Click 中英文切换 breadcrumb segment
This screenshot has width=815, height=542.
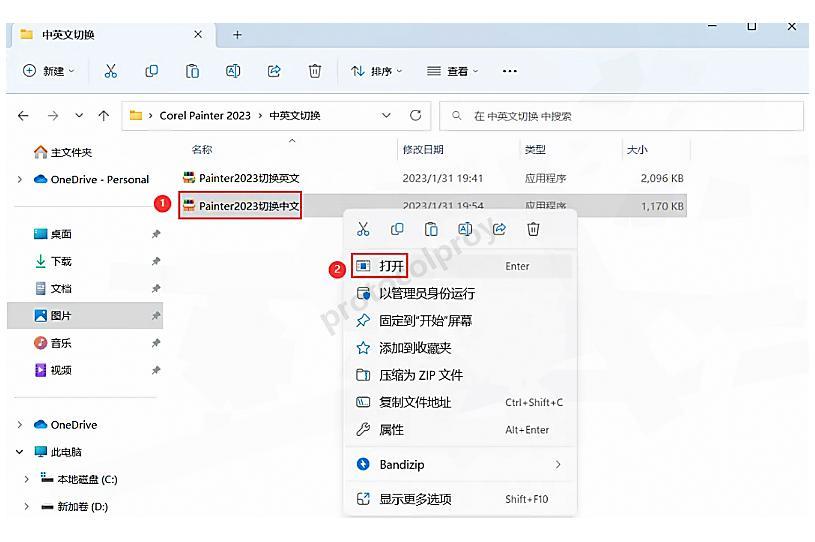point(295,115)
